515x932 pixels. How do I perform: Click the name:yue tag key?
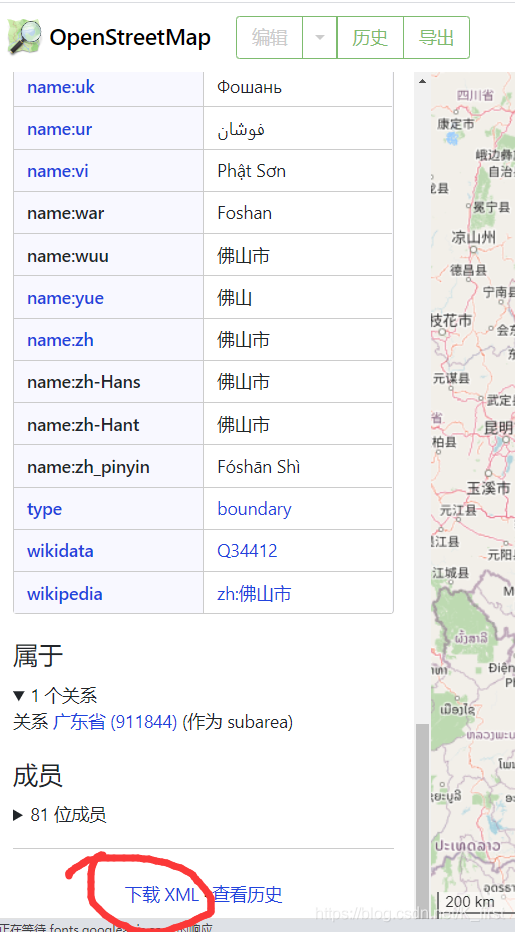tap(65, 298)
